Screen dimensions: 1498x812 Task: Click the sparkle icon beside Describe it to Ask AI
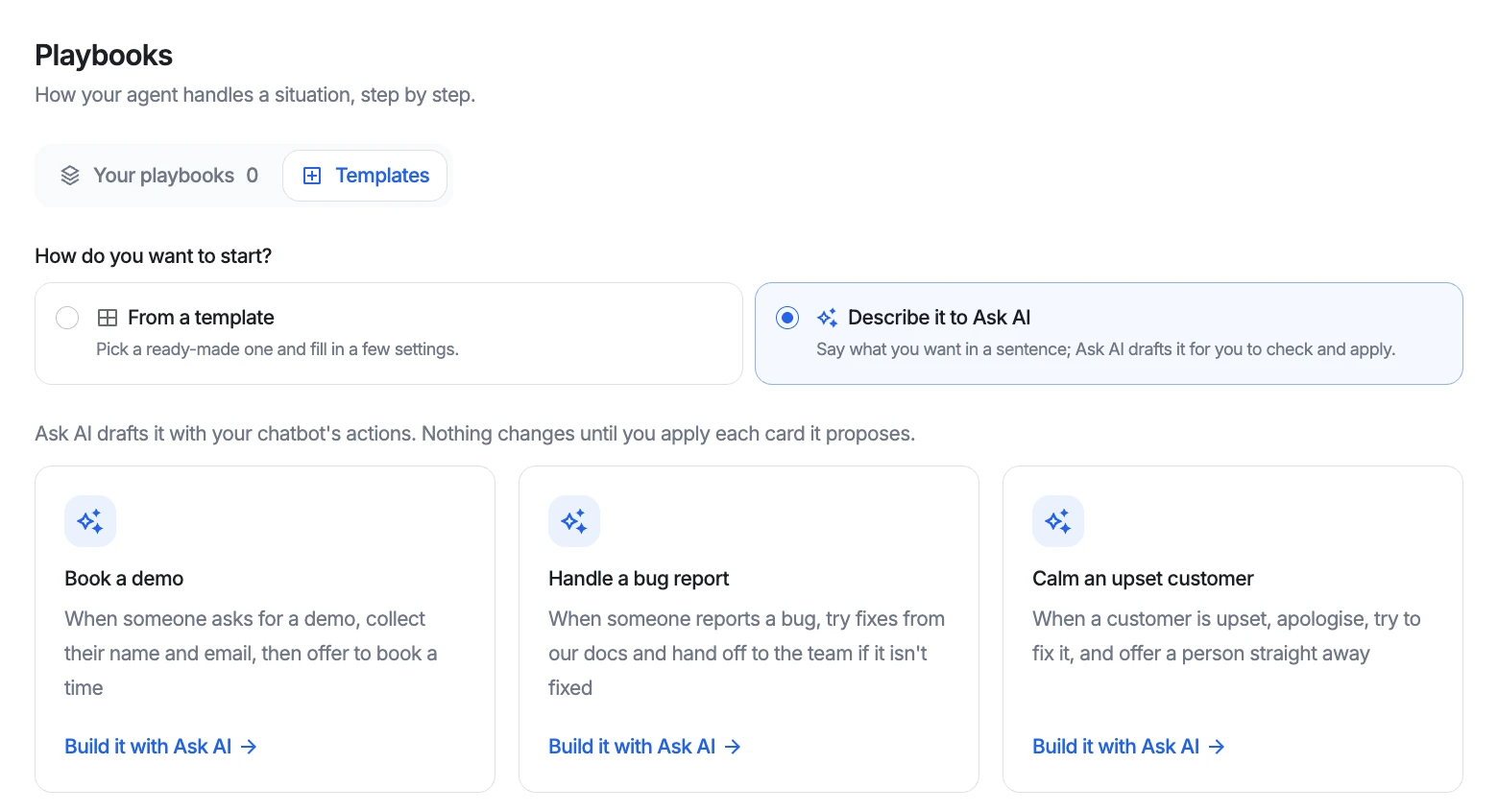coord(827,318)
